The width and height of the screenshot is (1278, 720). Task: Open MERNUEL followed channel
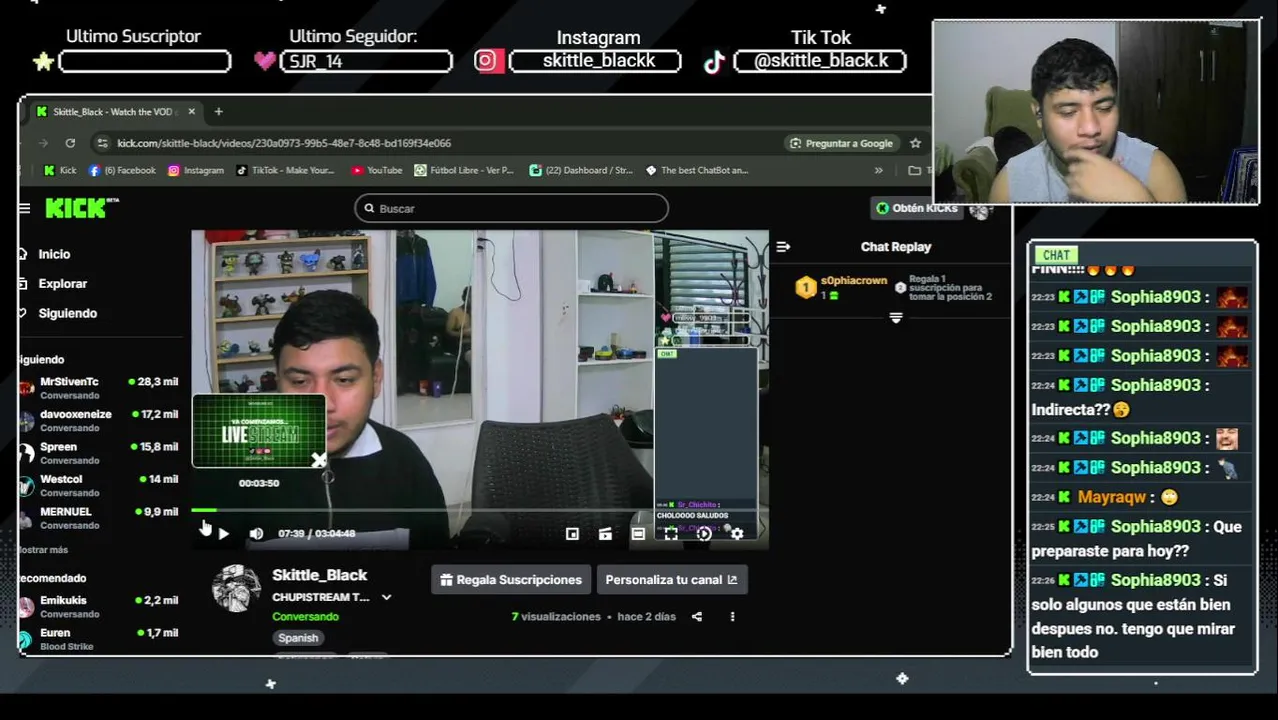pyautogui.click(x=98, y=518)
